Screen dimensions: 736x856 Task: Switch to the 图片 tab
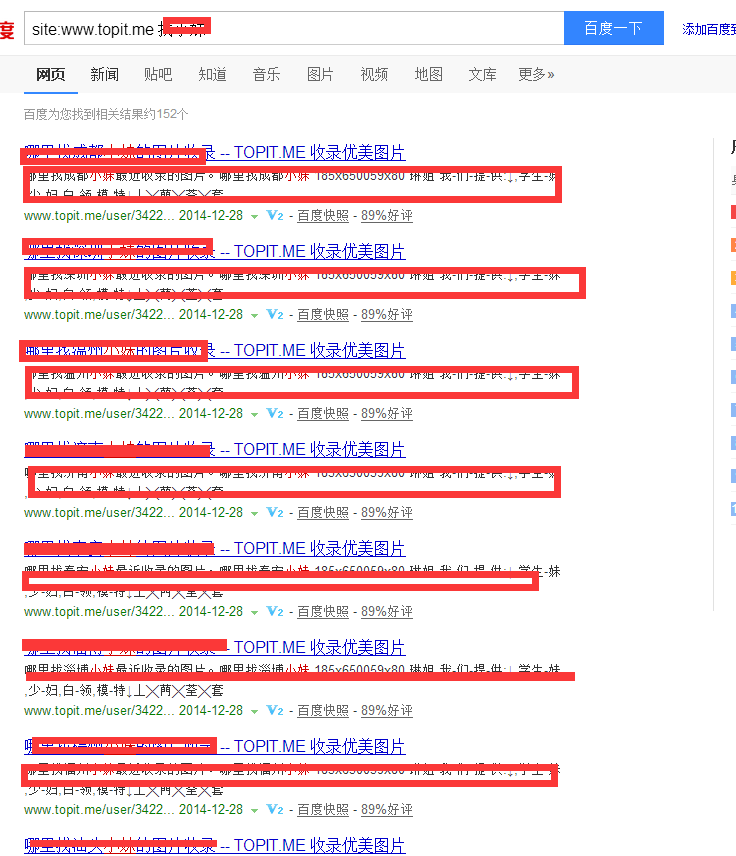[x=320, y=74]
